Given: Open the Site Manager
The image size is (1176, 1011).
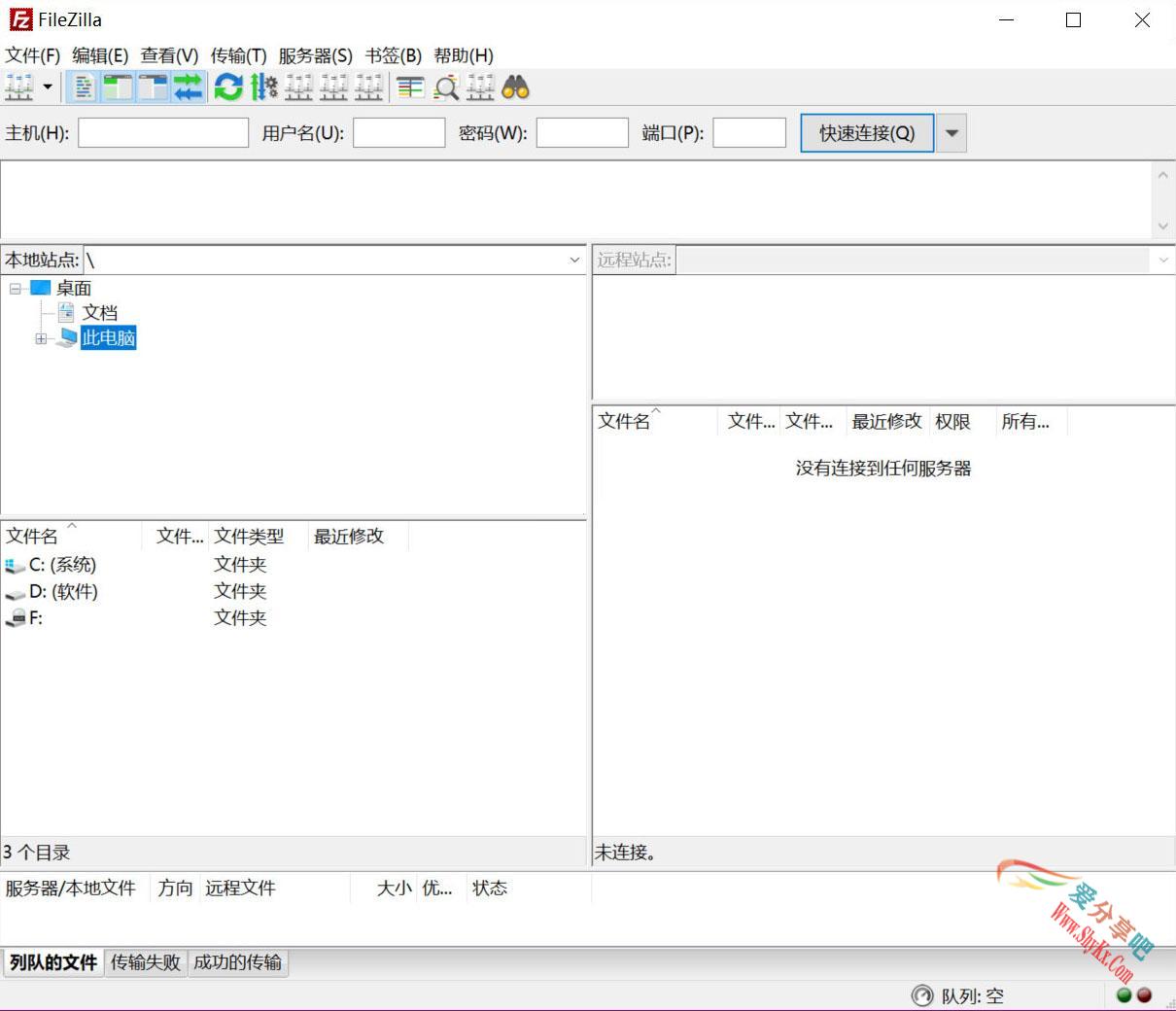Looking at the screenshot, I should click(19, 87).
